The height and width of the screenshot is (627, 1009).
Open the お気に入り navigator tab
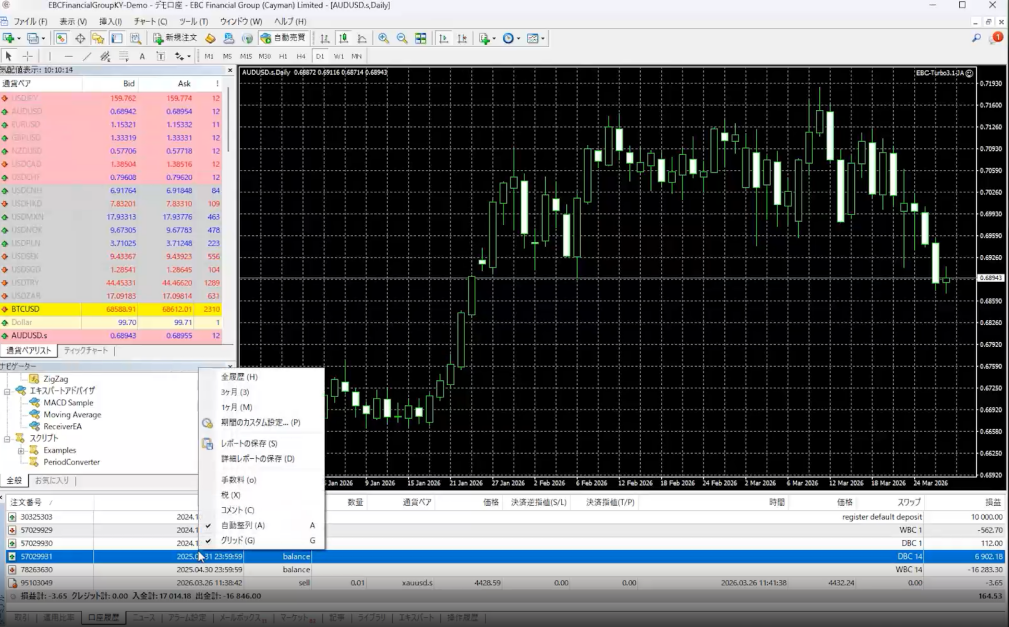51,481
